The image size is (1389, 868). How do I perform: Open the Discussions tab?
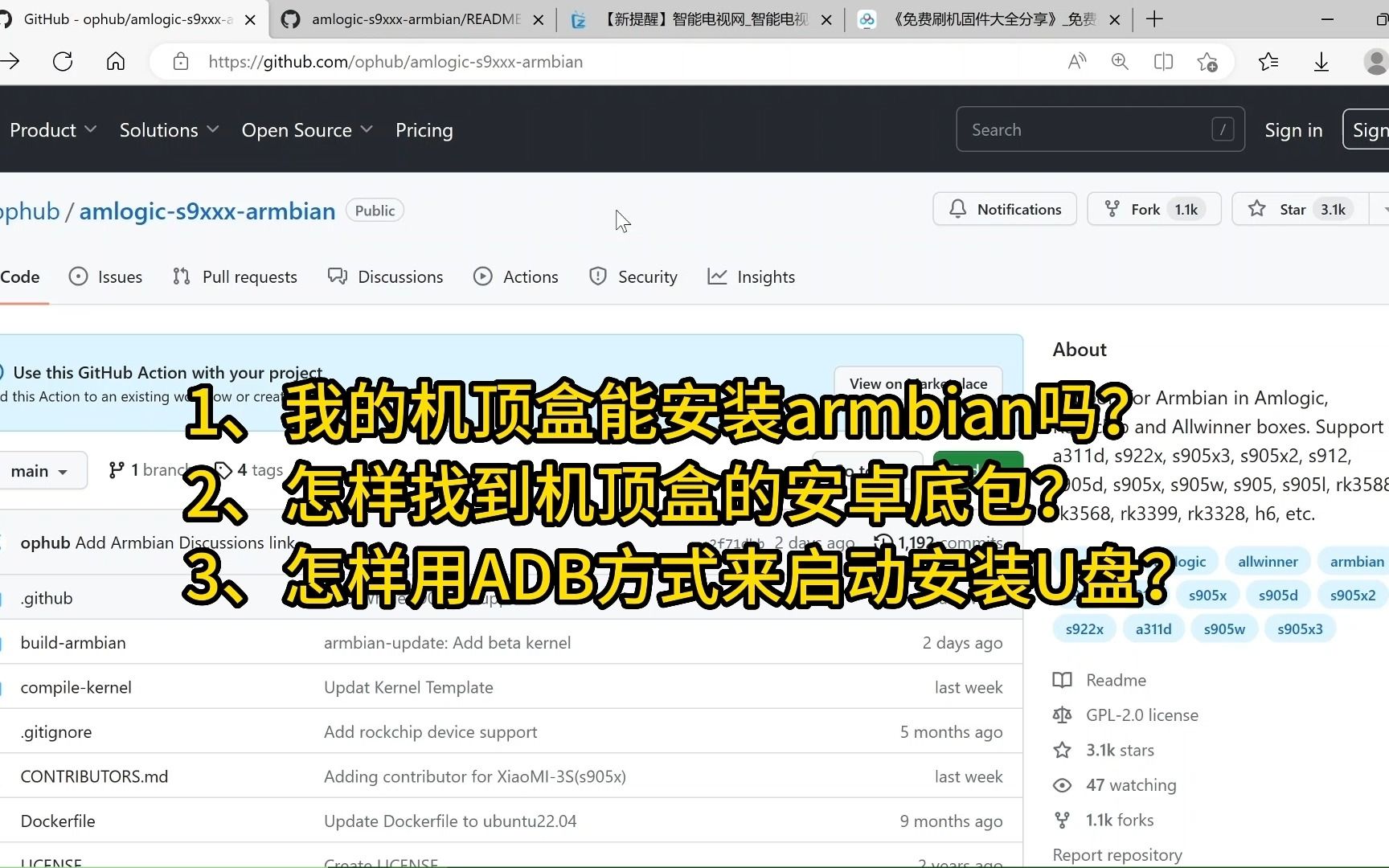[x=386, y=276]
